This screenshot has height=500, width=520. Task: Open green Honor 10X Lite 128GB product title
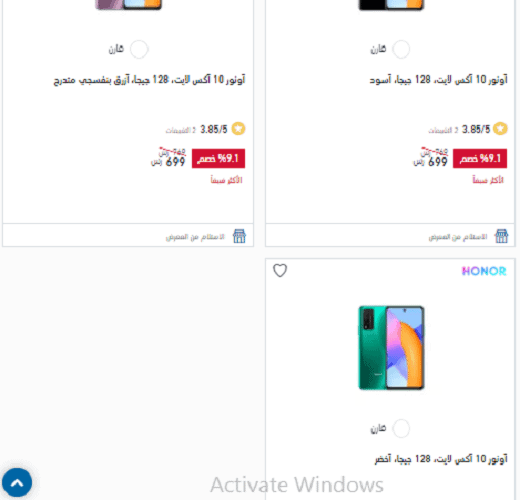pos(441,459)
